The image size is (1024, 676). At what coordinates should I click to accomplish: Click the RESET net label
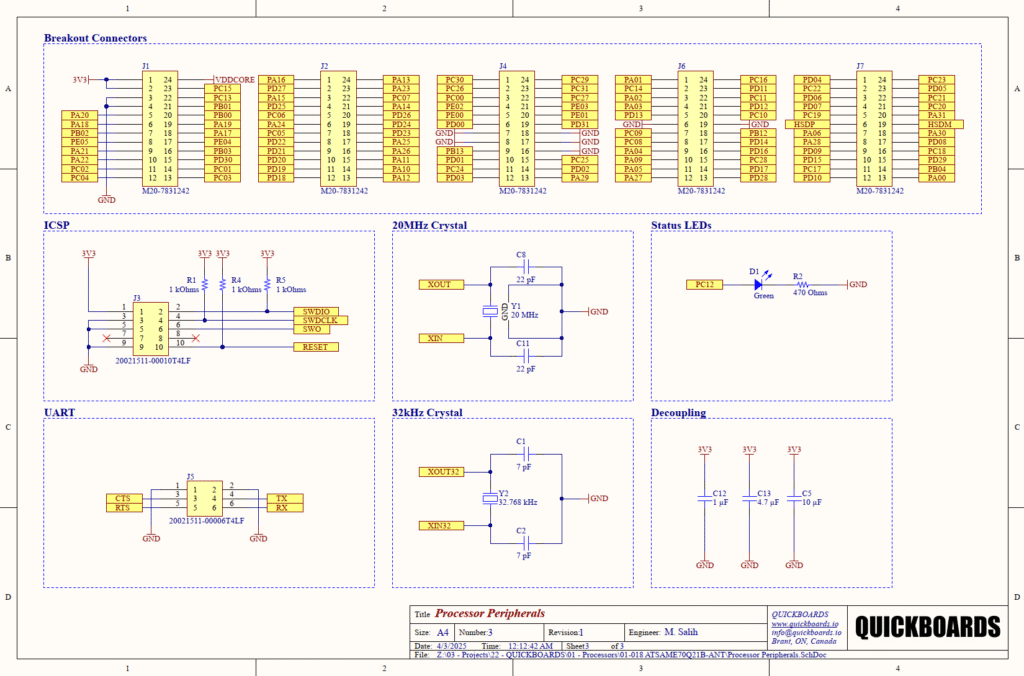click(315, 347)
